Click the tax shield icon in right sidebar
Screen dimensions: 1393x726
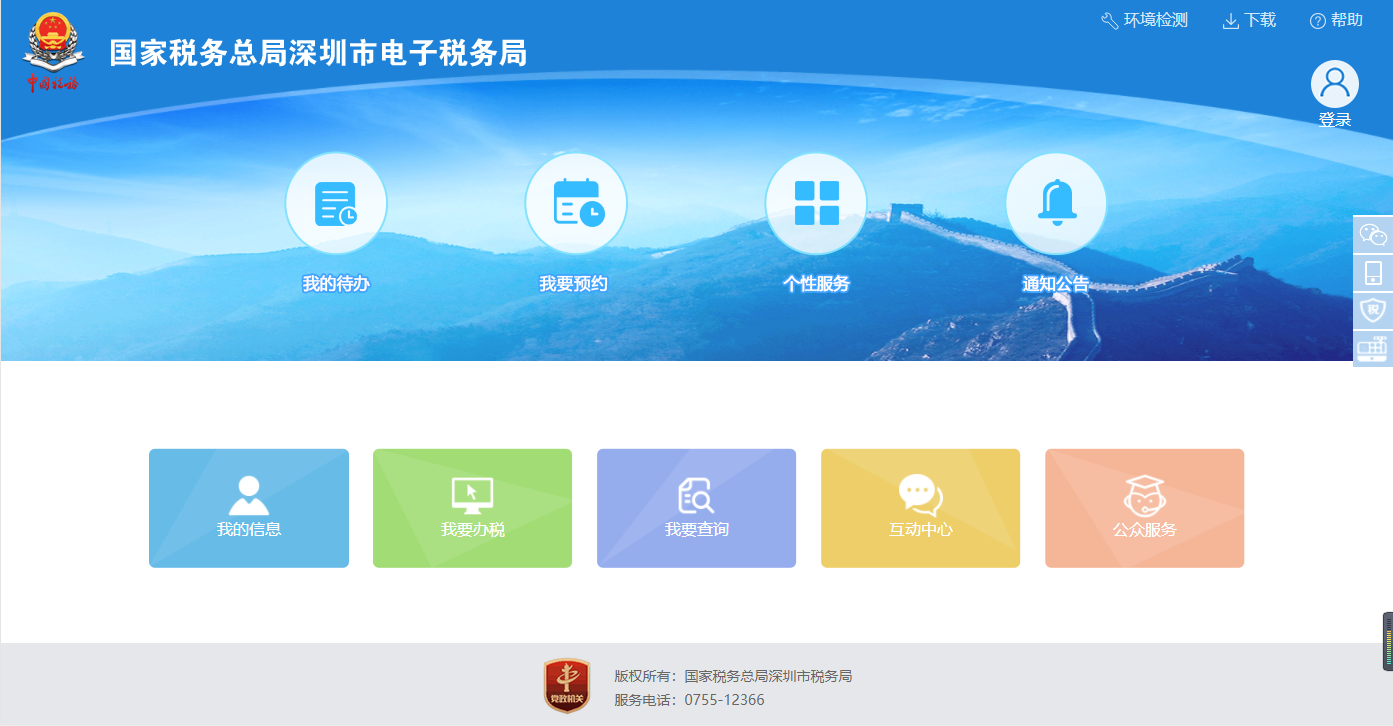coord(1374,309)
